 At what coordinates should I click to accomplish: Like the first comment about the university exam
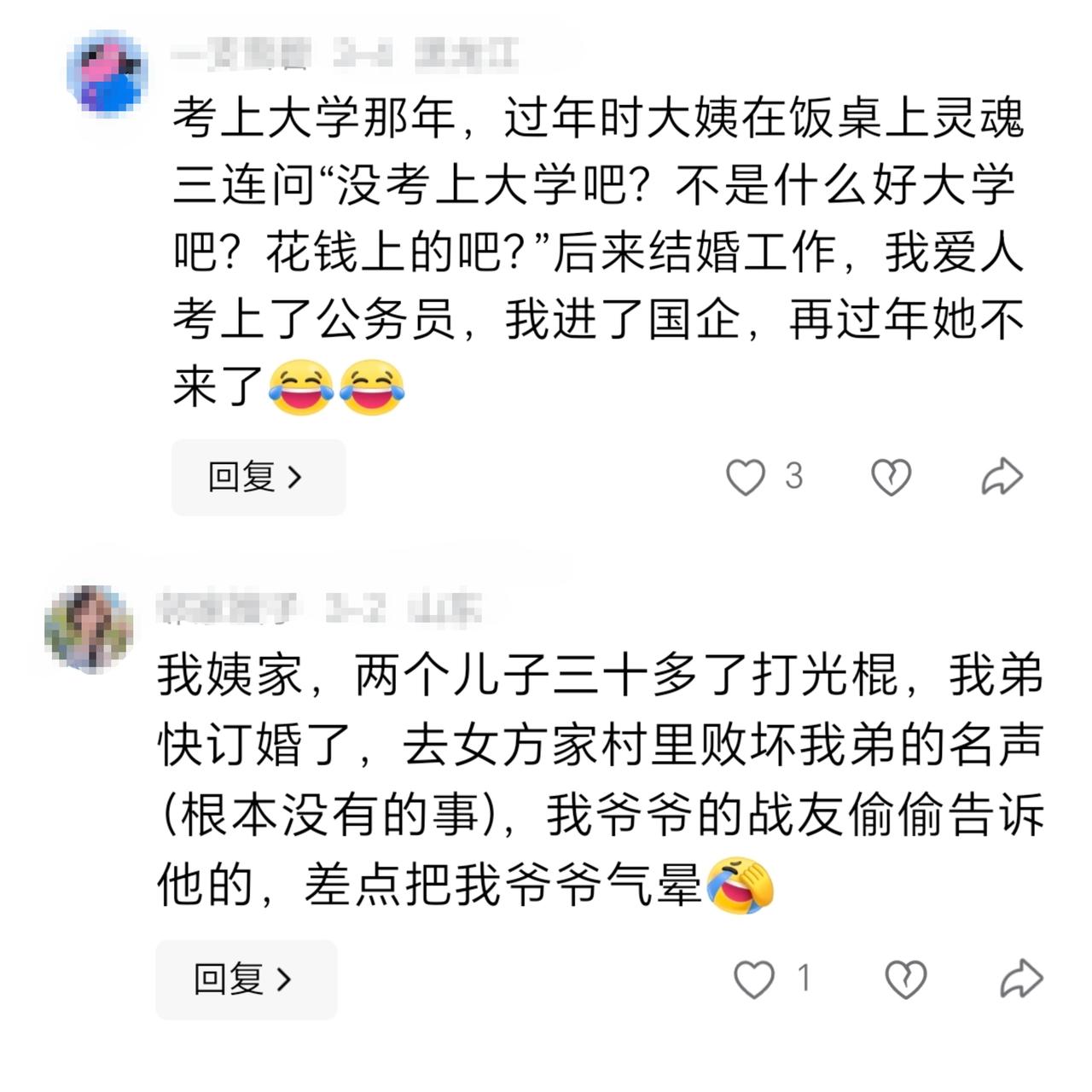[746, 477]
